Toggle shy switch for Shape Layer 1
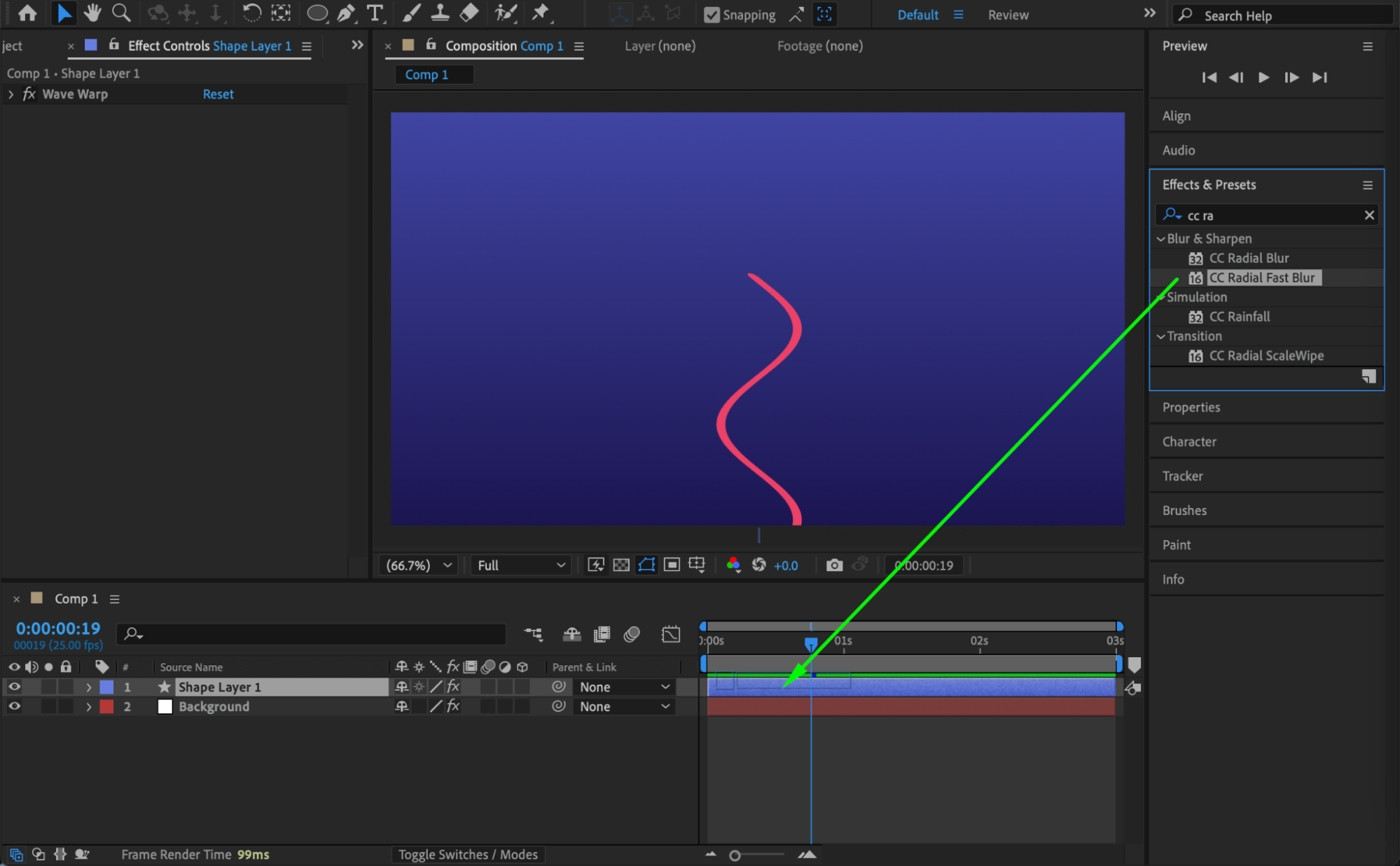This screenshot has width=1400, height=866. click(402, 687)
